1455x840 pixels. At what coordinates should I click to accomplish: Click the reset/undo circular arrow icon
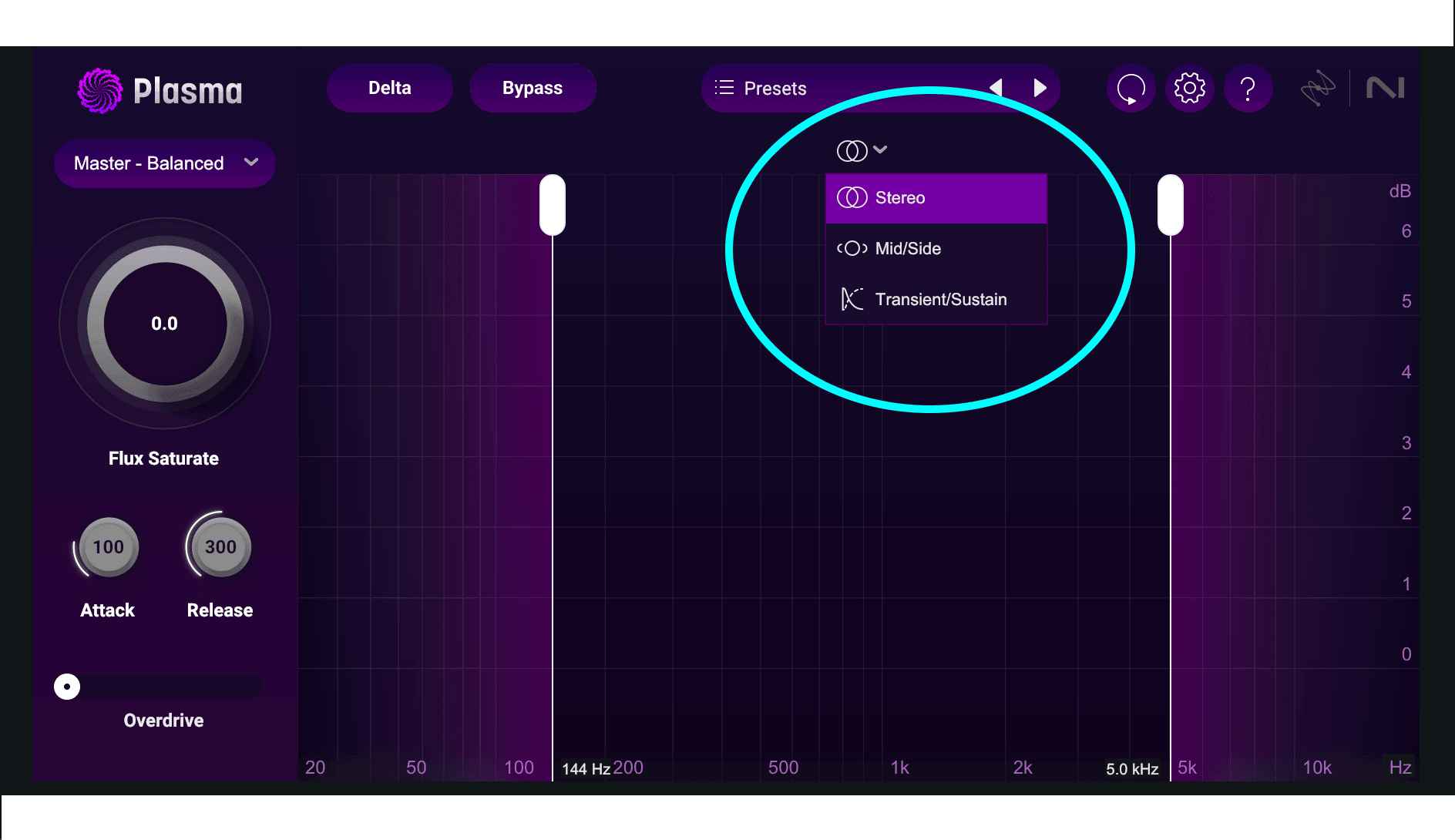point(1131,88)
